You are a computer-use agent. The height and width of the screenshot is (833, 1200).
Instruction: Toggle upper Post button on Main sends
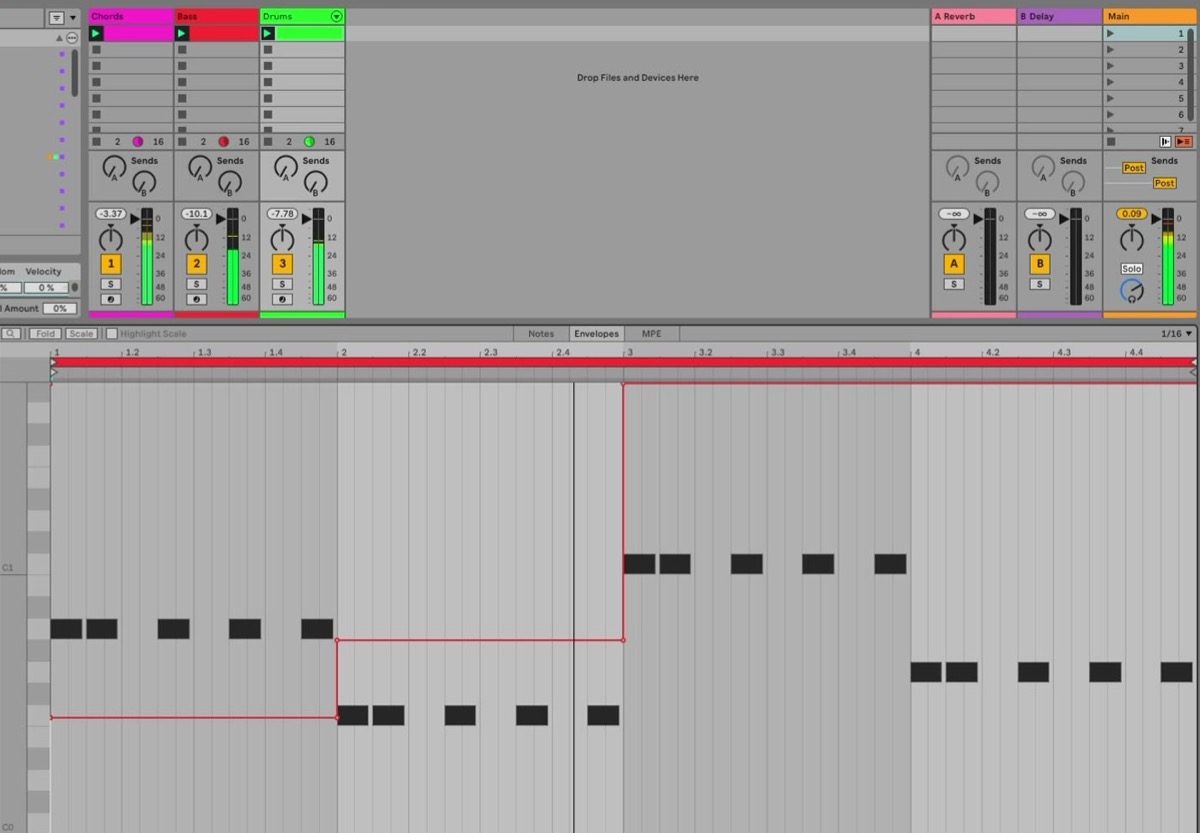[1133, 168]
